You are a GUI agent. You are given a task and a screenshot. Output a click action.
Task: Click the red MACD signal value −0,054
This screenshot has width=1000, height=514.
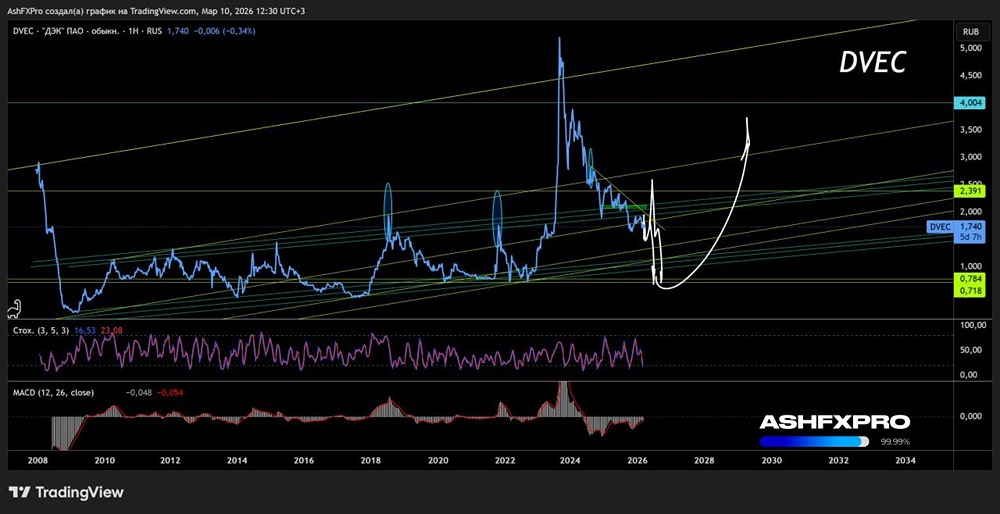[x=170, y=393]
